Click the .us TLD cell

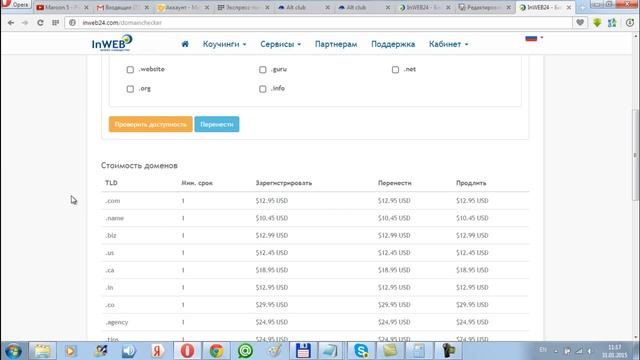pyautogui.click(x=110, y=253)
